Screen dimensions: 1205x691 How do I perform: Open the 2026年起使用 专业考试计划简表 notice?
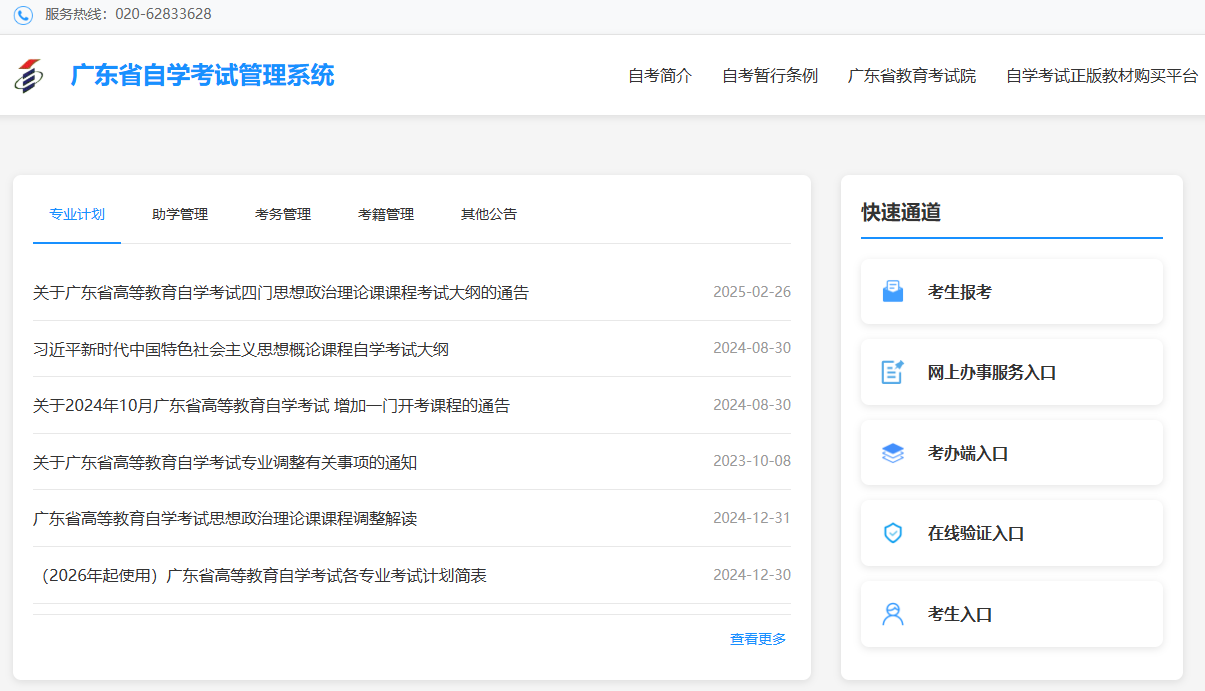[260, 575]
